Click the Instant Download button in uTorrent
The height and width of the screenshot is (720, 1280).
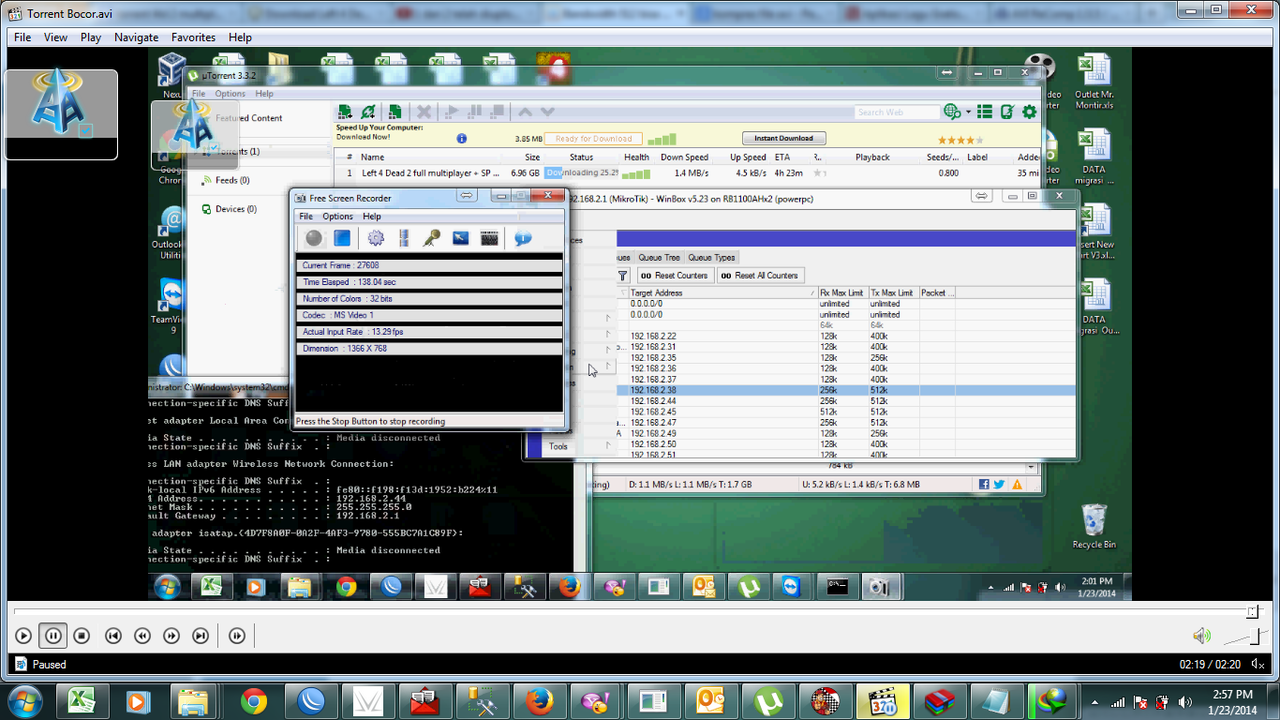pyautogui.click(x=784, y=138)
